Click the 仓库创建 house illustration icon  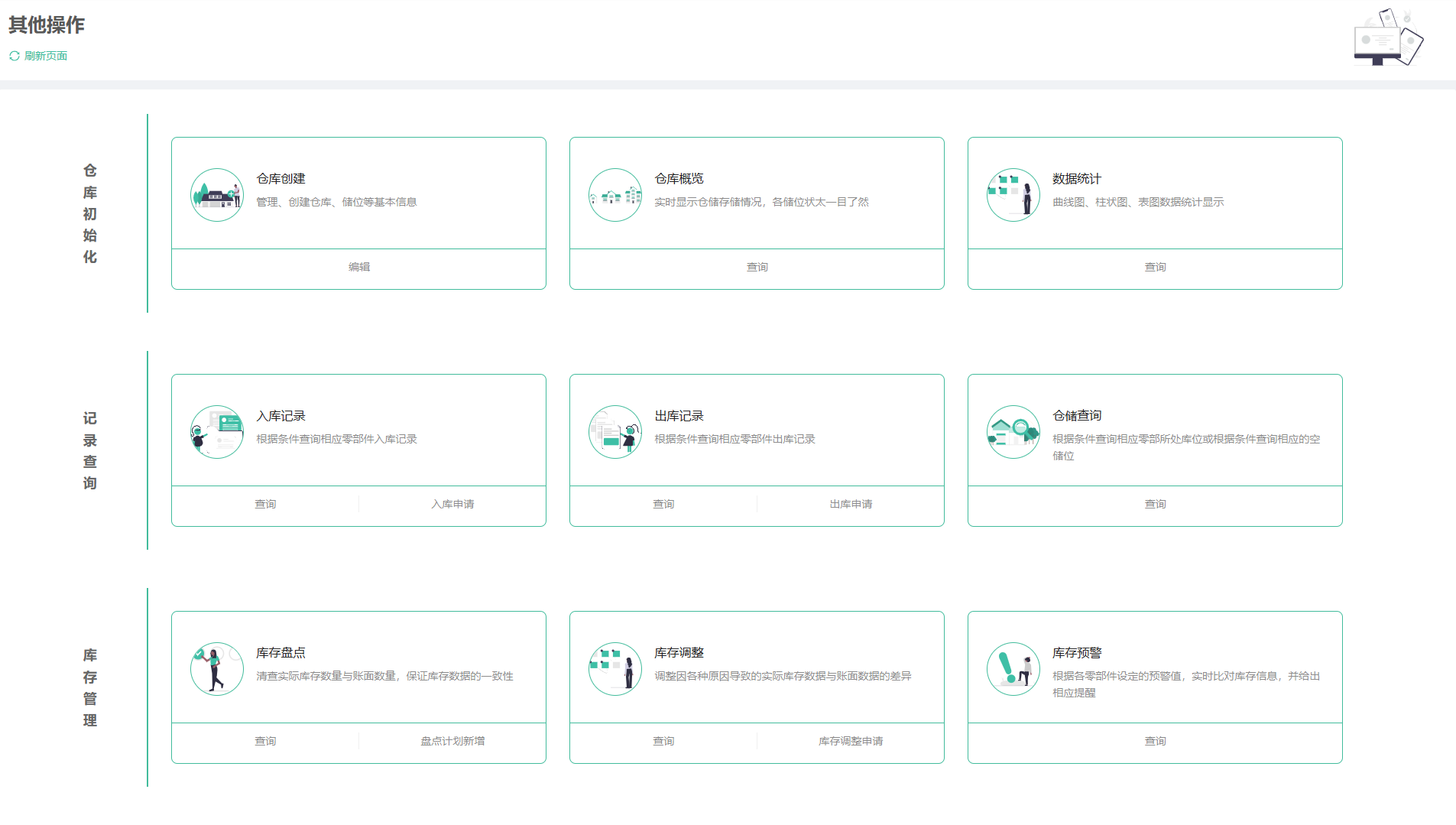[217, 195]
